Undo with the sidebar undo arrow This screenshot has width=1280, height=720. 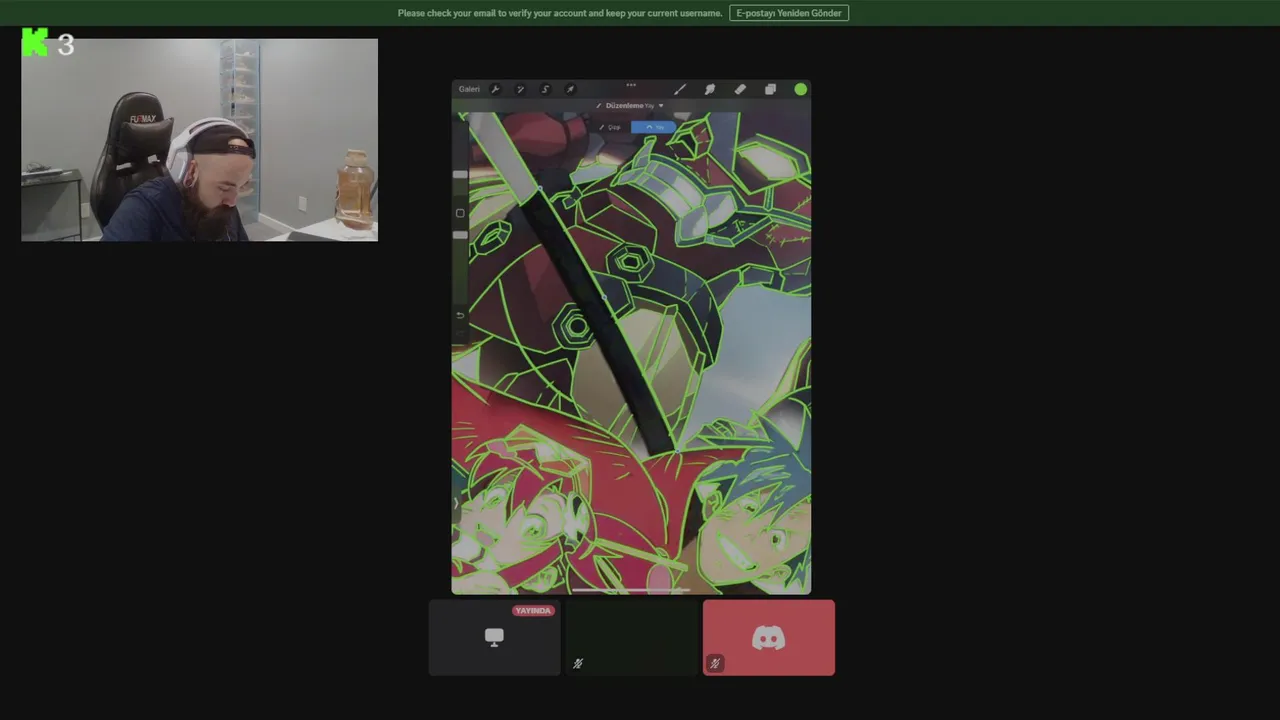click(460, 315)
